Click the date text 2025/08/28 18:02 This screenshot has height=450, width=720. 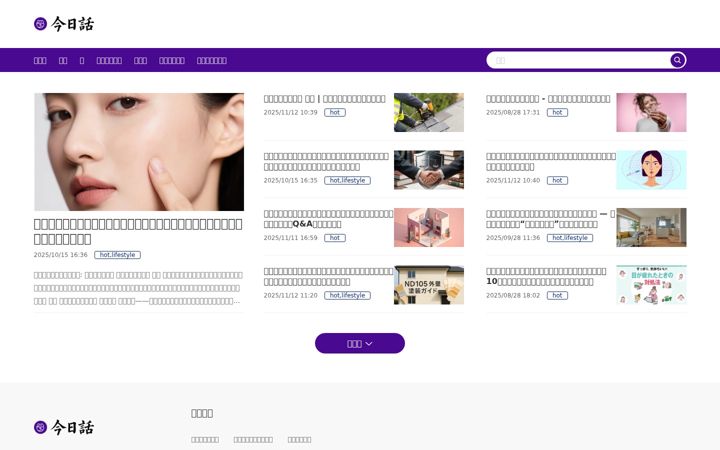(x=513, y=295)
